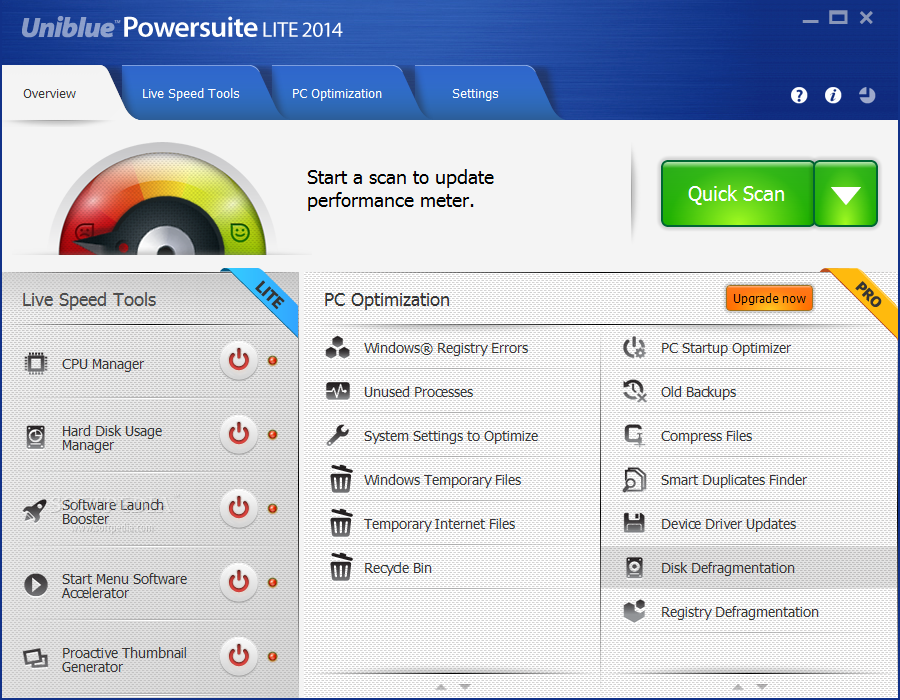The width and height of the screenshot is (900, 700).
Task: Open the PC Optimization tab
Action: 337,94
